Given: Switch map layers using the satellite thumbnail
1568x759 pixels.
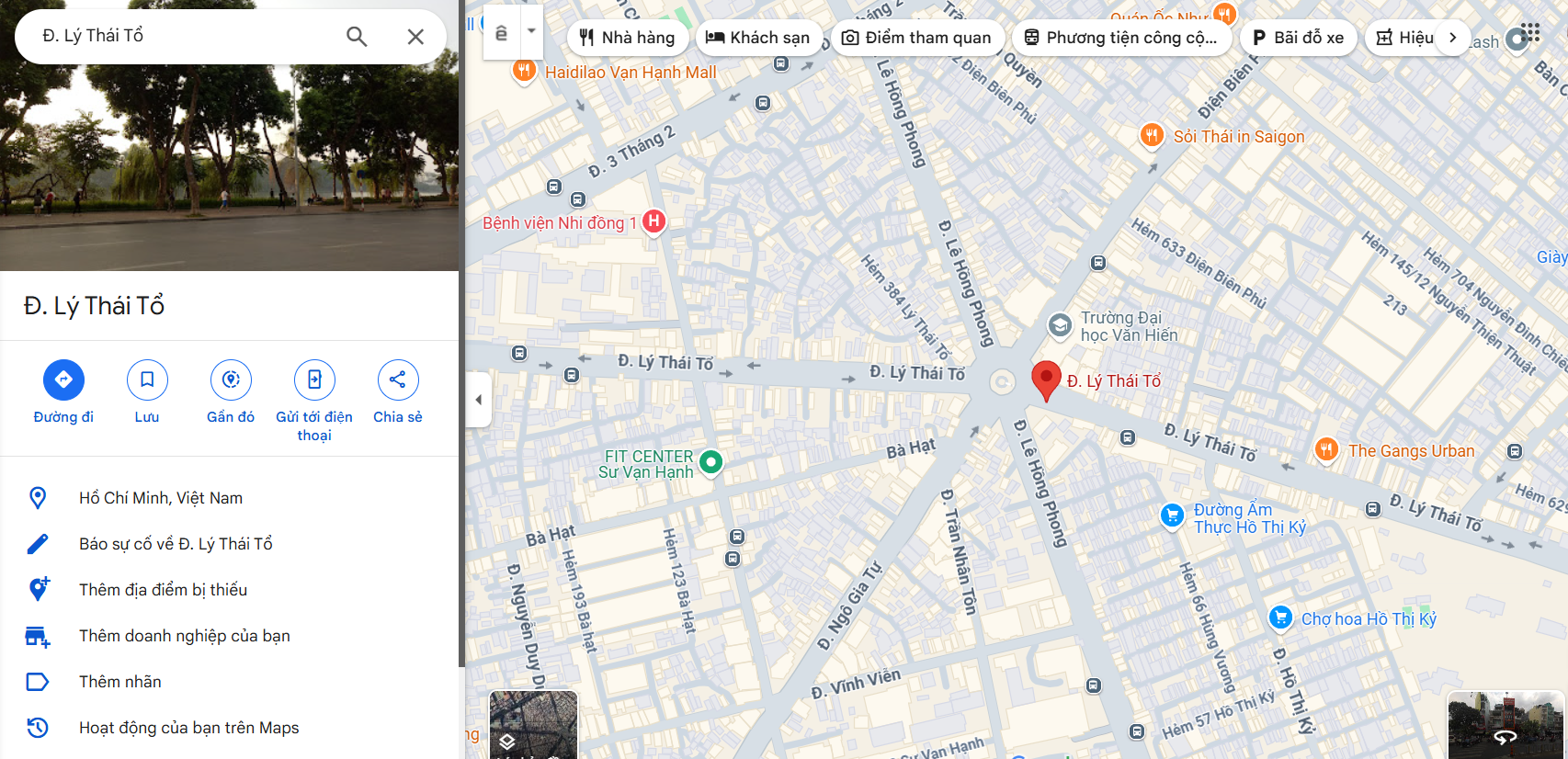Looking at the screenshot, I should point(533,725).
